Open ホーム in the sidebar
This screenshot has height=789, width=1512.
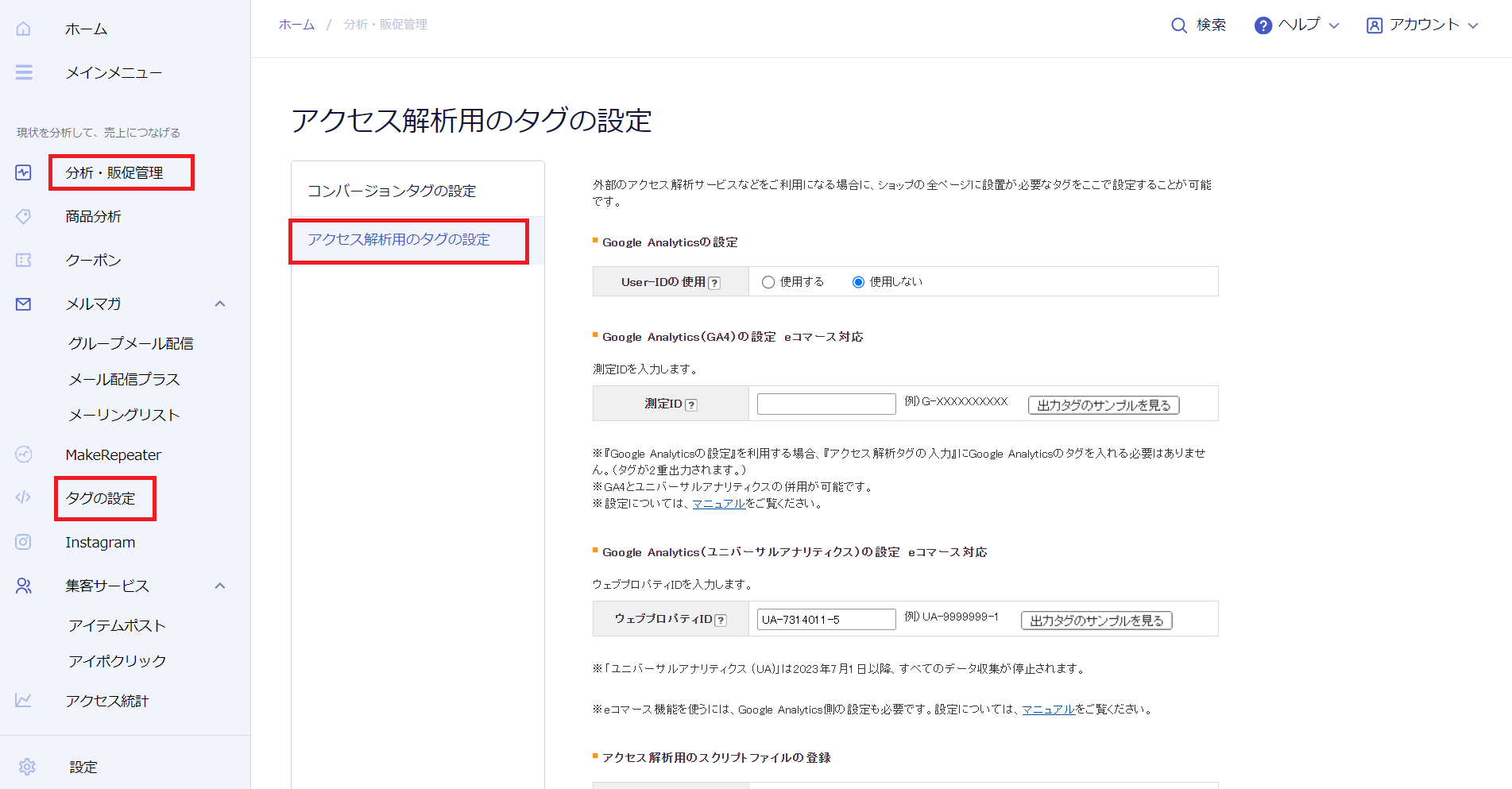pyautogui.click(x=86, y=29)
